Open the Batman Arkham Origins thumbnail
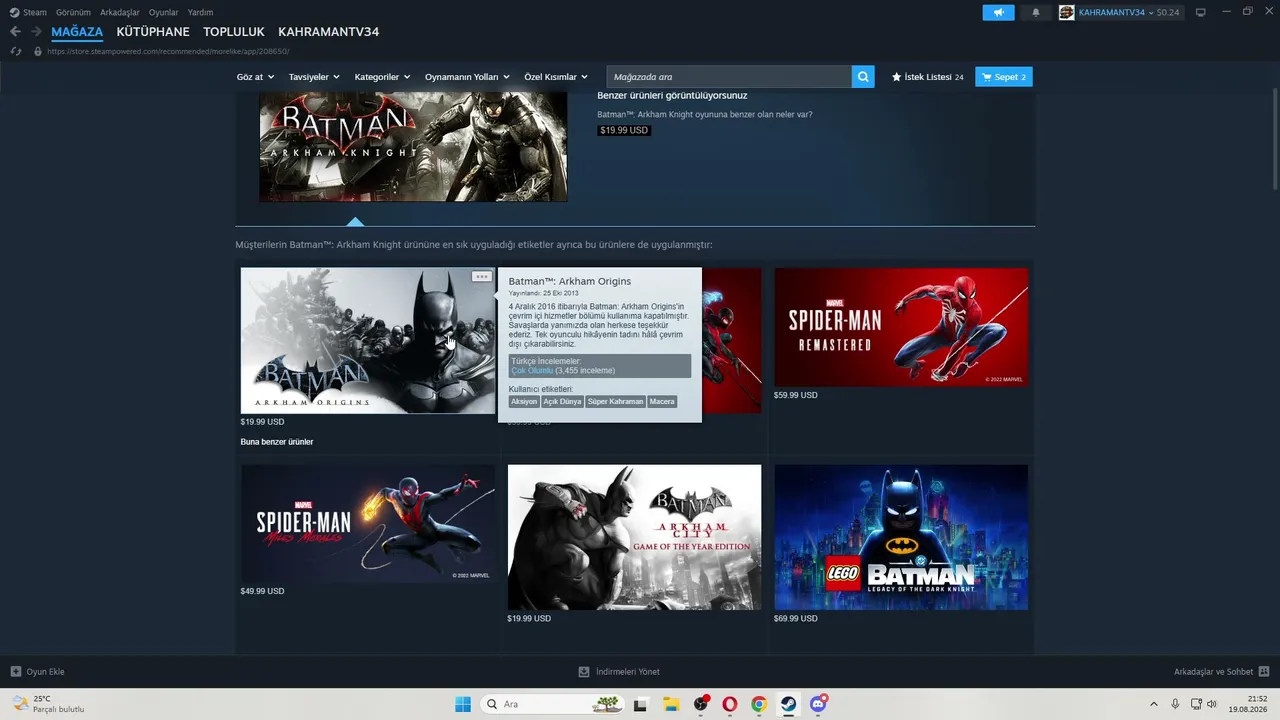The height and width of the screenshot is (720, 1280). point(367,340)
